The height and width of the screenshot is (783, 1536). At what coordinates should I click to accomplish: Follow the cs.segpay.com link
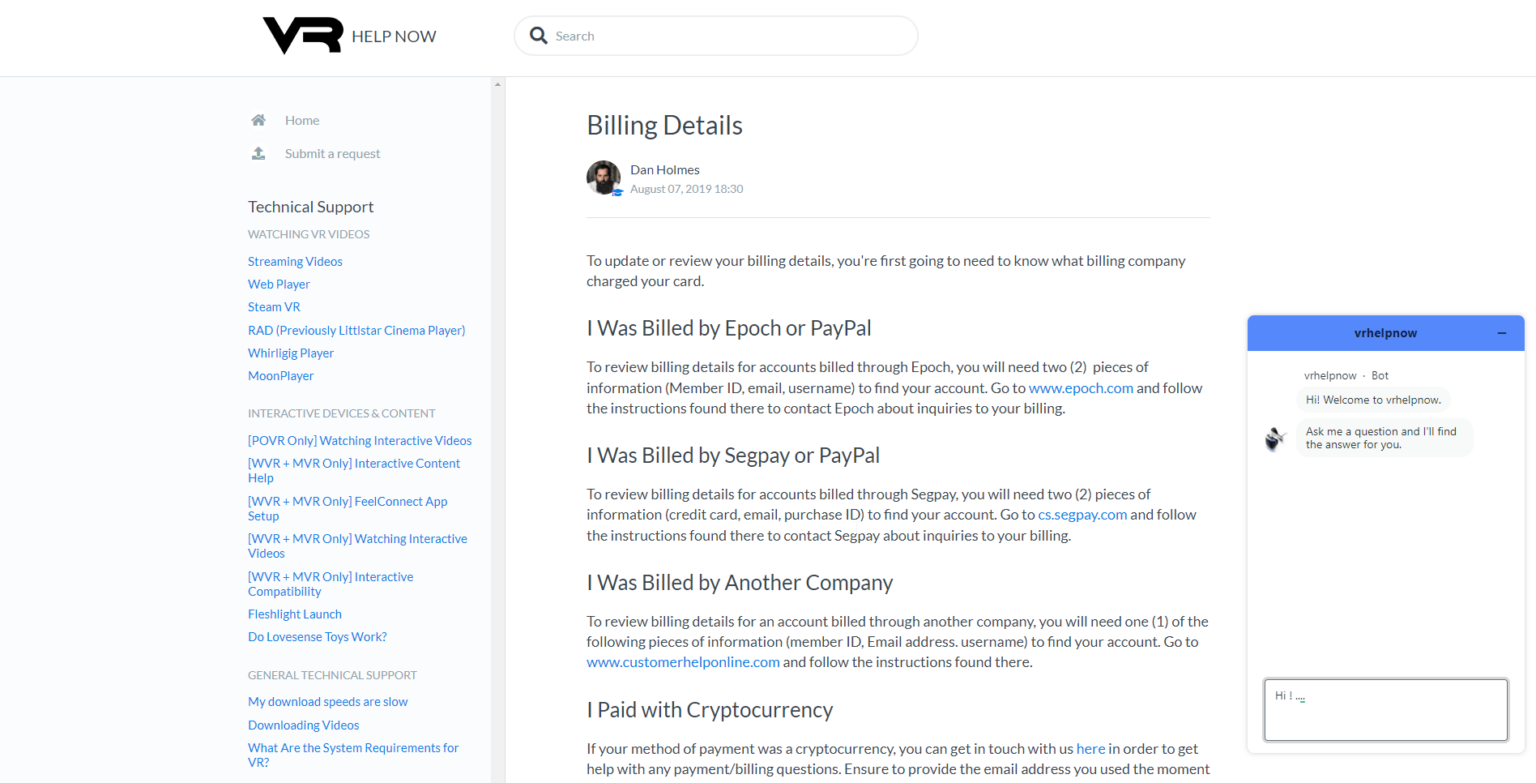[x=1082, y=515]
